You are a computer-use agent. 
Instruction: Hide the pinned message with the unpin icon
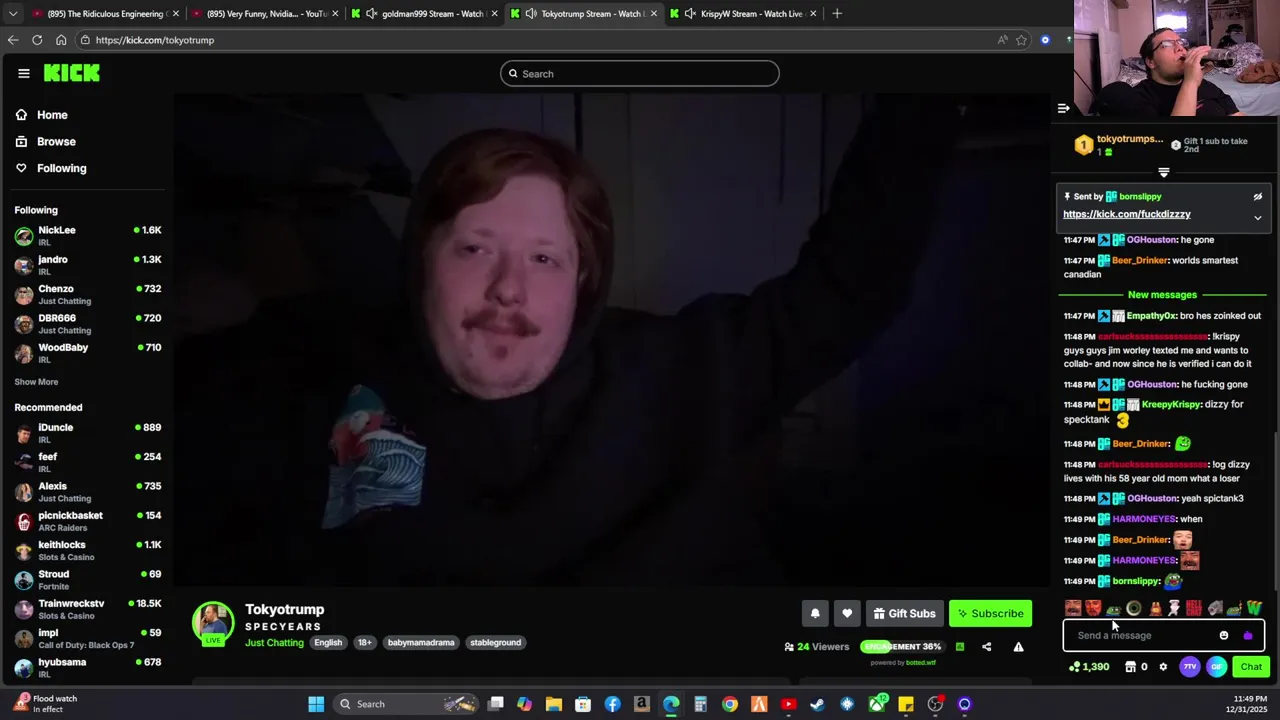(1258, 197)
